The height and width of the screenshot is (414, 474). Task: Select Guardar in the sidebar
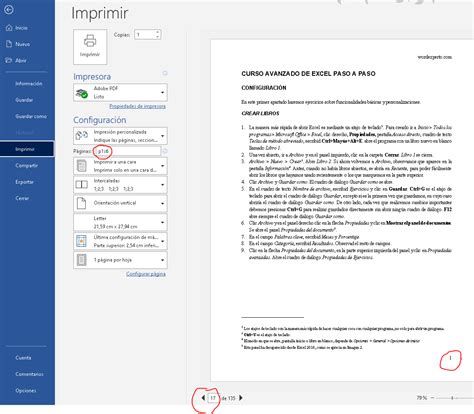point(24,100)
